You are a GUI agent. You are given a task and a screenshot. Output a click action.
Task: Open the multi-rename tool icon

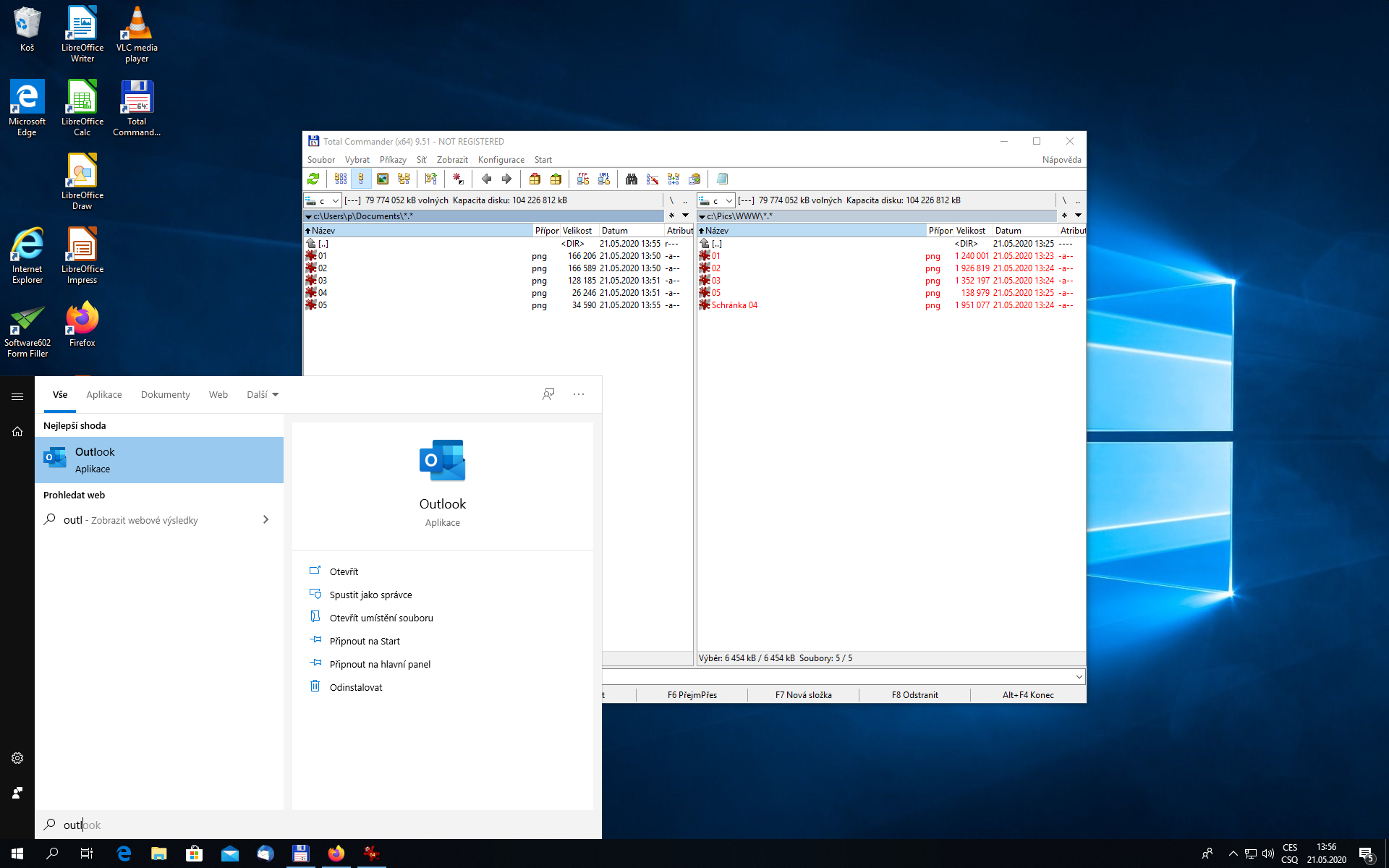click(x=653, y=179)
